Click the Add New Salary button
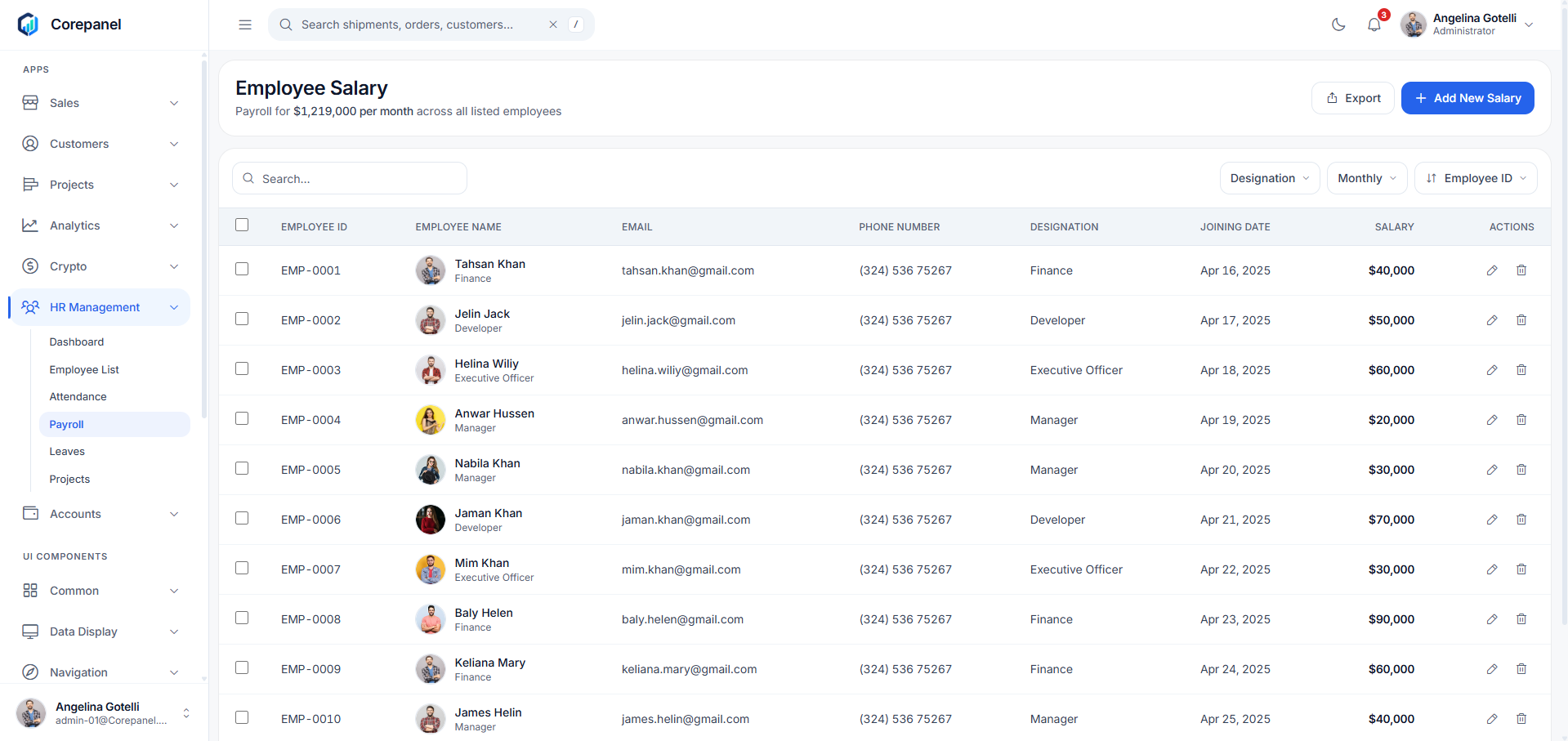 pos(1467,98)
